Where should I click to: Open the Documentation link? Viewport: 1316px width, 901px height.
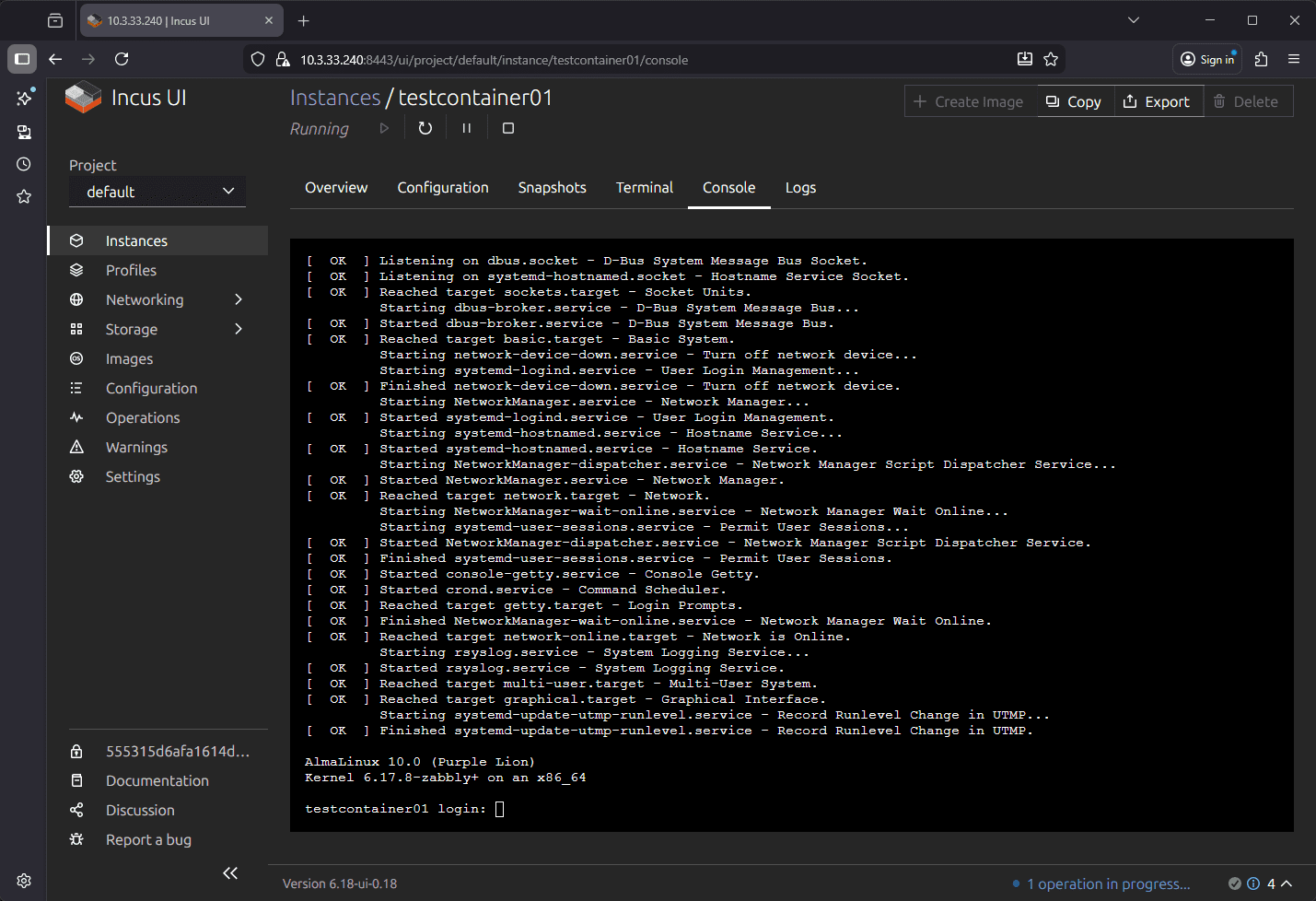point(156,780)
